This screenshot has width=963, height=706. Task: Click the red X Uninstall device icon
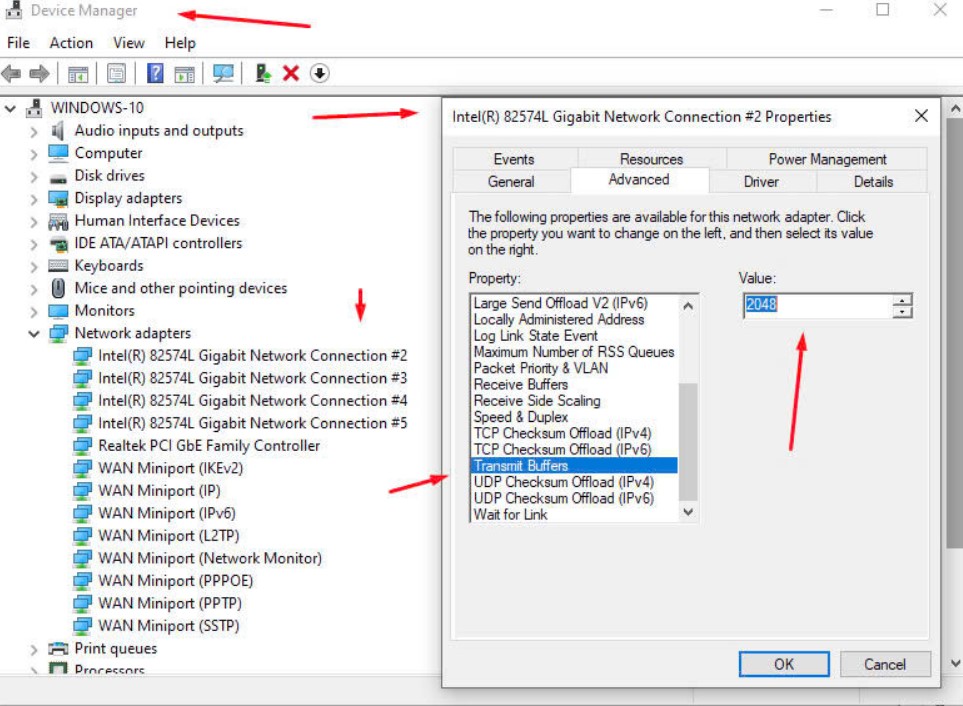pos(290,74)
